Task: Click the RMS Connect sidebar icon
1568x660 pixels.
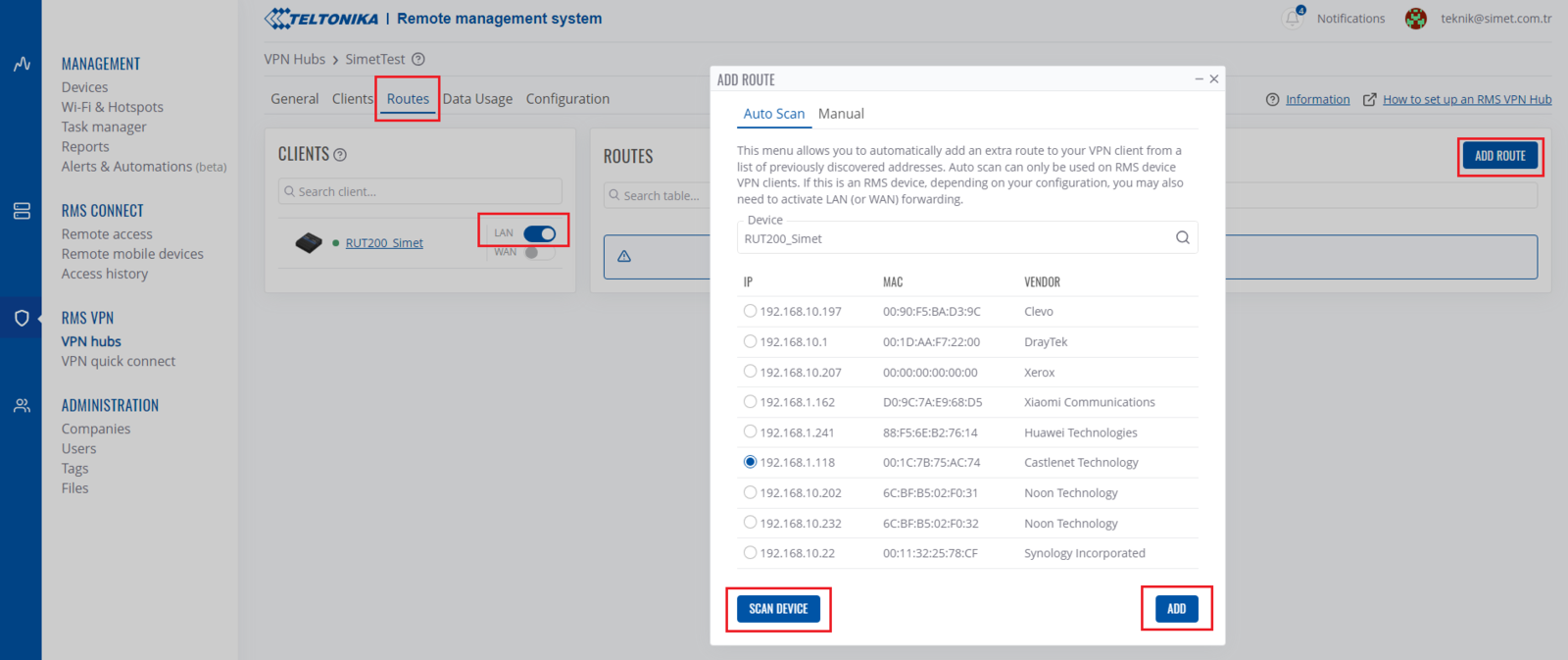Action: [x=22, y=211]
